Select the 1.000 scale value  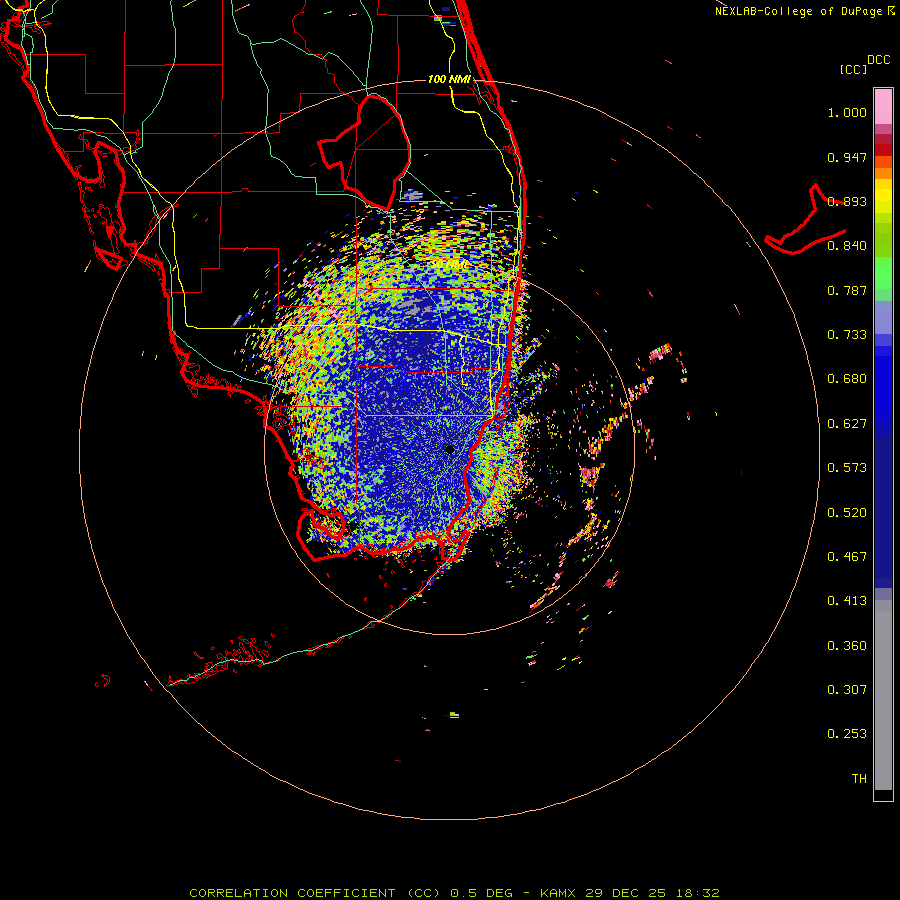(847, 112)
